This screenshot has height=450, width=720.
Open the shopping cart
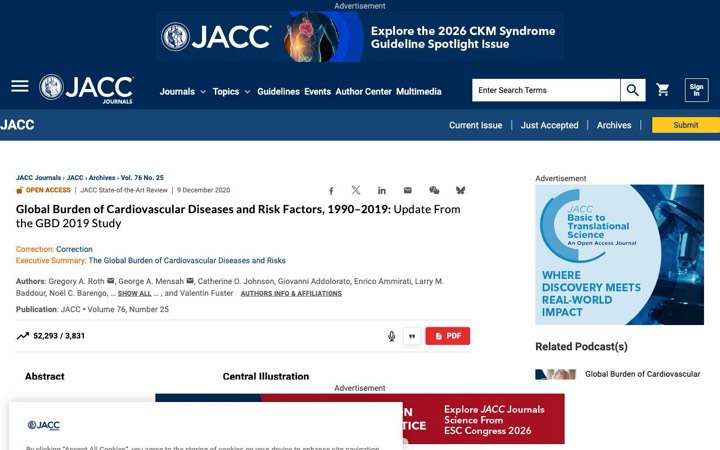(663, 90)
